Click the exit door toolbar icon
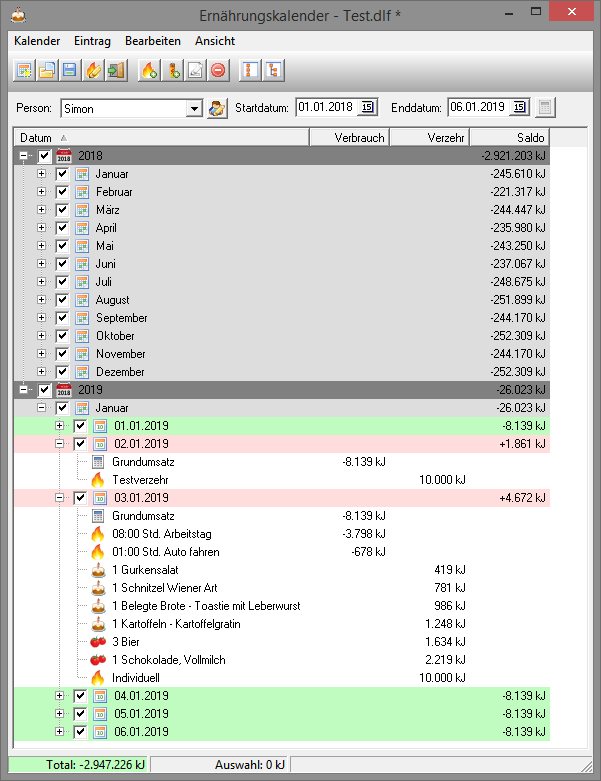Image resolution: width=601 pixels, height=781 pixels. click(116, 71)
